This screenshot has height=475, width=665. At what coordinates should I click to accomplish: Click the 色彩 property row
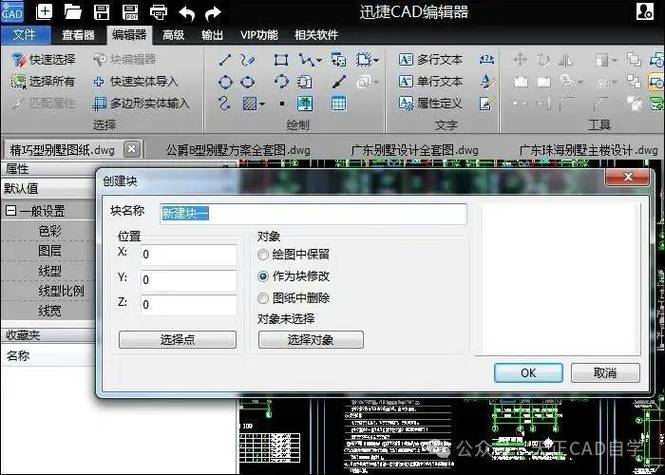[x=48, y=231]
